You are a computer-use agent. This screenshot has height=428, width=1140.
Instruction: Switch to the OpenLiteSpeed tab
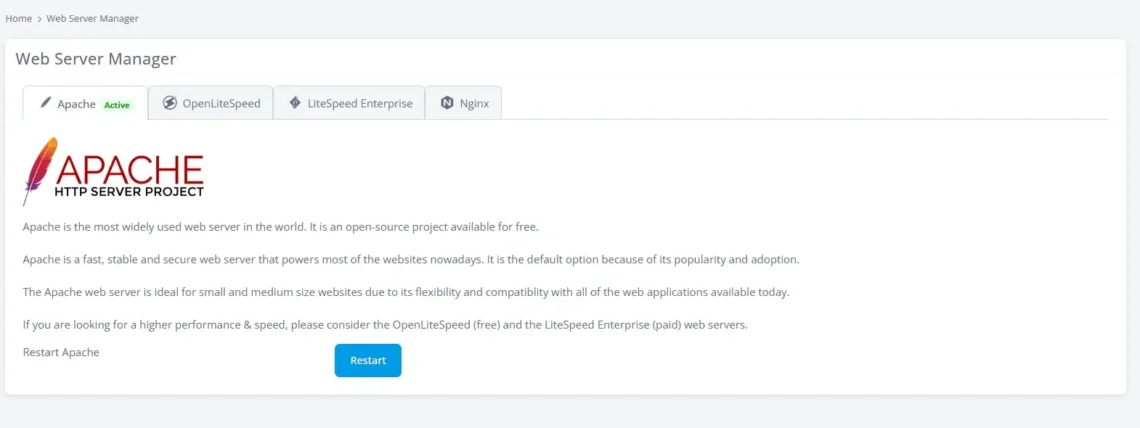tap(221, 103)
